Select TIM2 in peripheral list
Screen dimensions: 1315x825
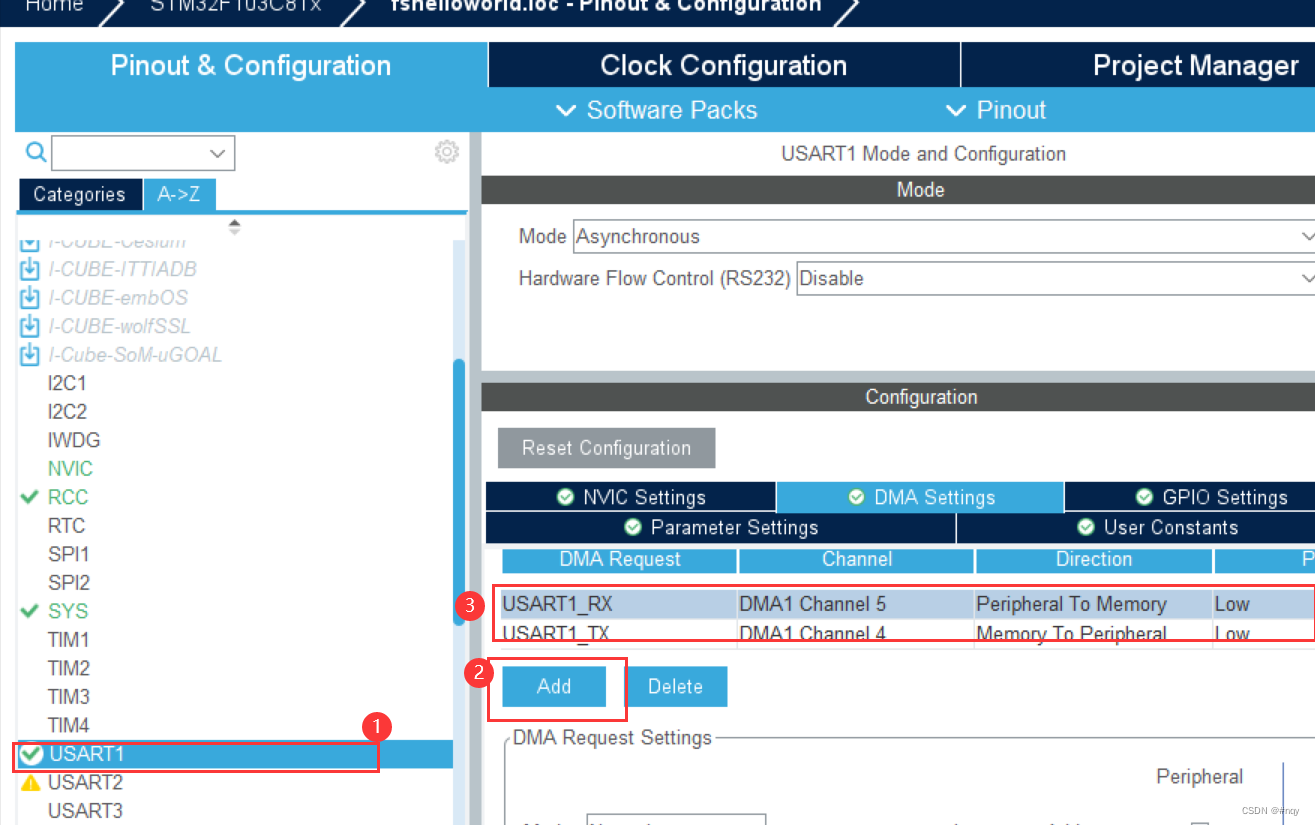(x=69, y=668)
